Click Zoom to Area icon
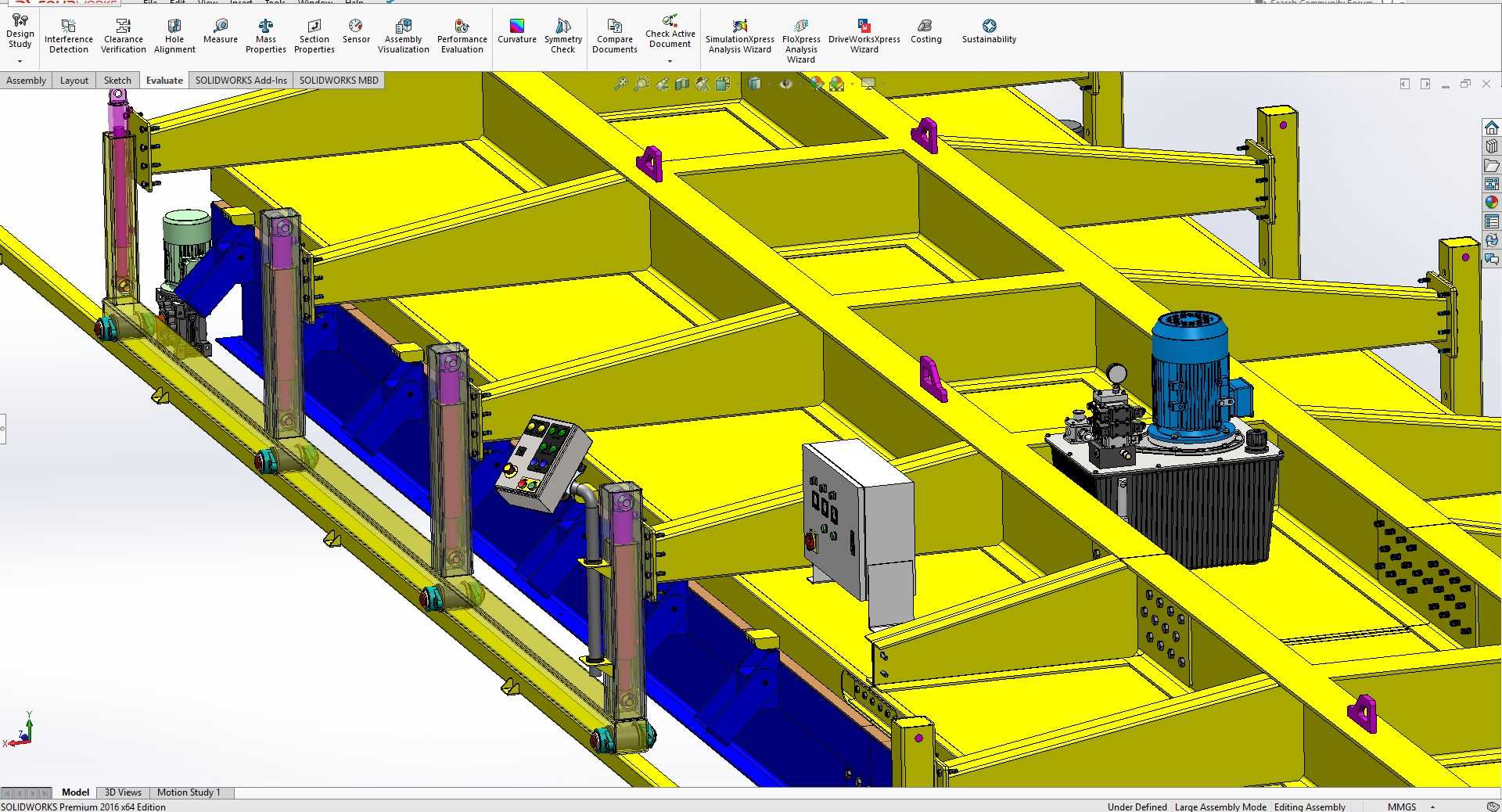1502x812 pixels. (x=641, y=84)
